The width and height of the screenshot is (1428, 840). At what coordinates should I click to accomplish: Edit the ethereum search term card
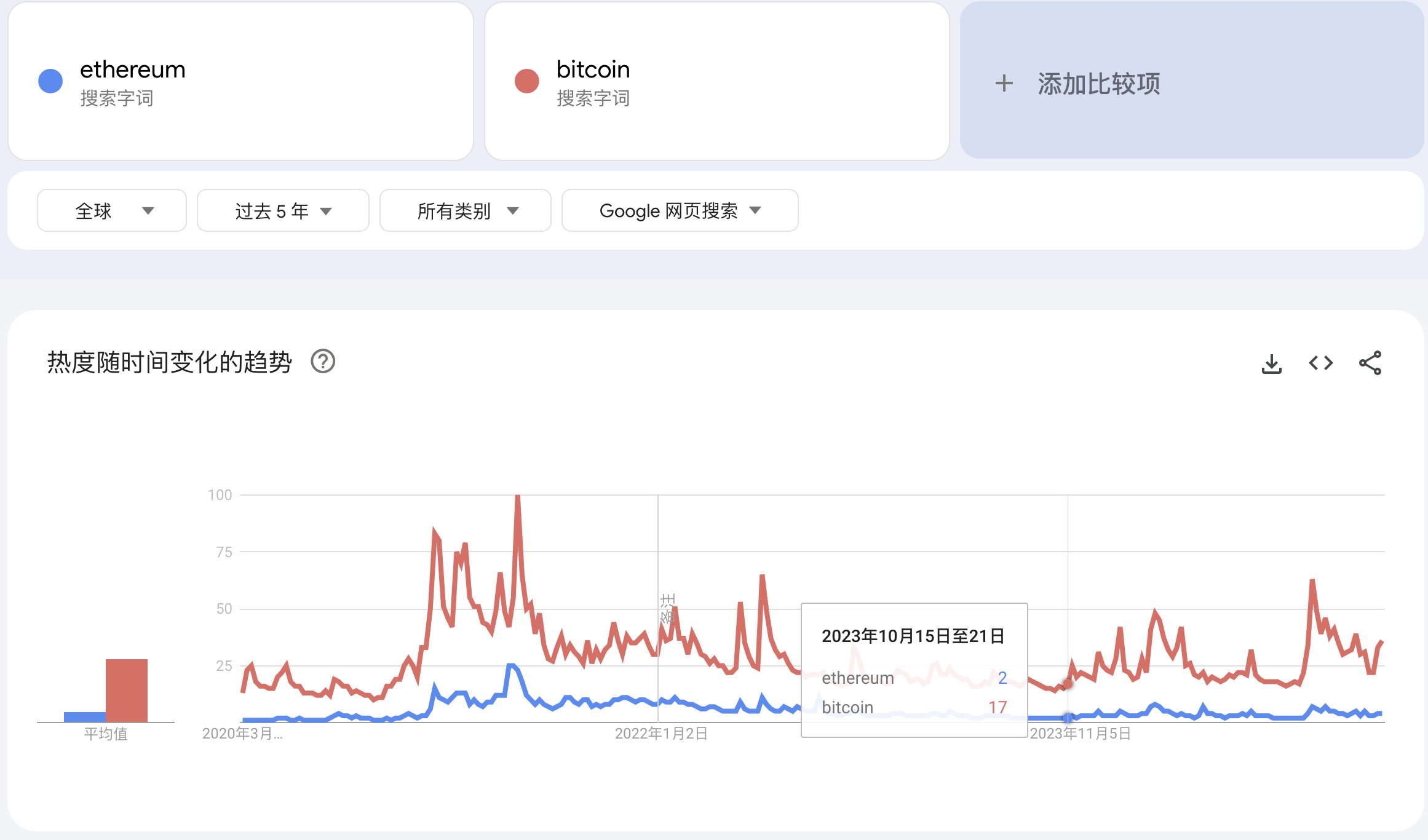click(x=240, y=81)
